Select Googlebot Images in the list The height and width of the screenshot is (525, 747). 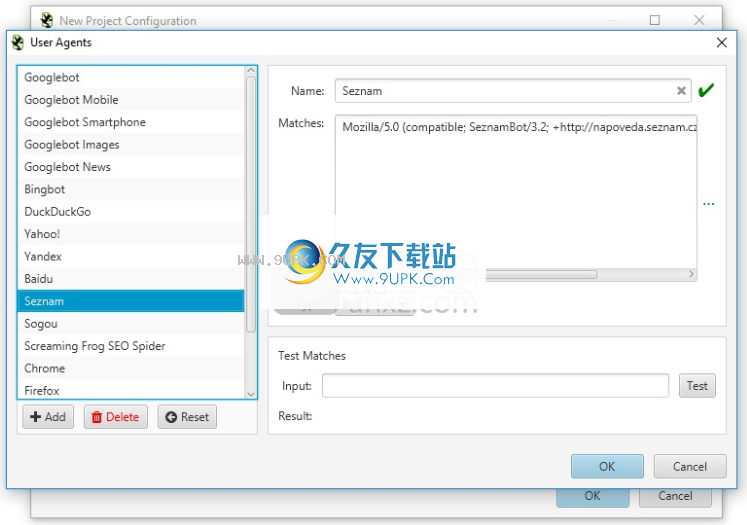(x=131, y=144)
